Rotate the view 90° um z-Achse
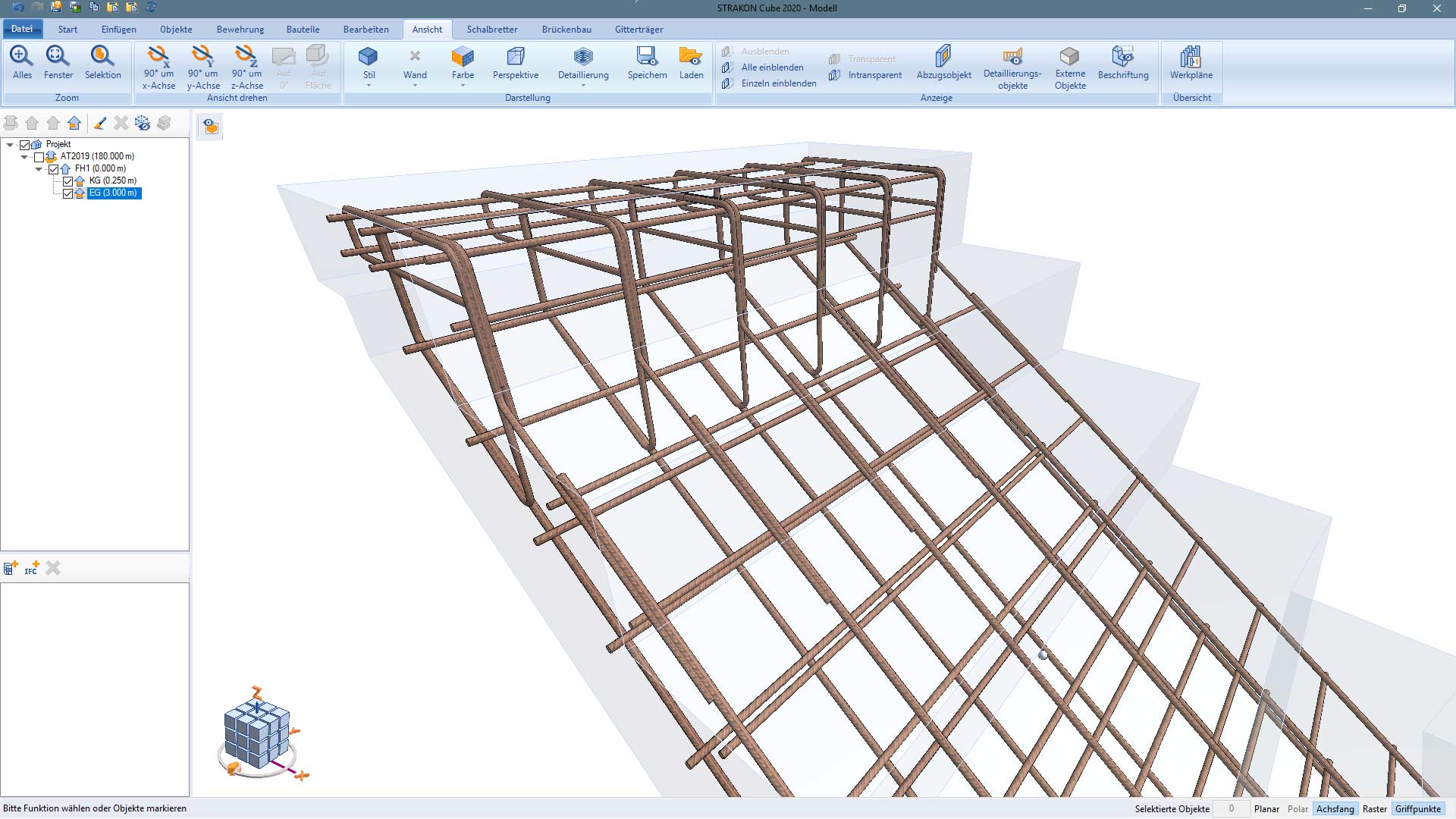Viewport: 1456px width, 819px height. pos(247,67)
